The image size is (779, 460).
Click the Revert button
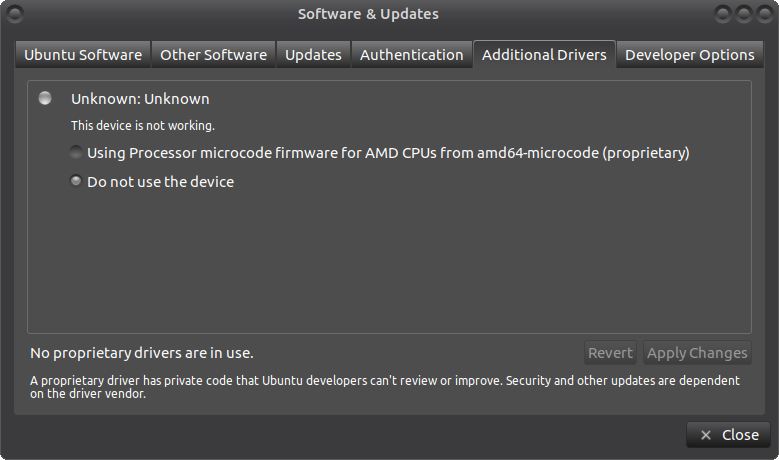pyautogui.click(x=610, y=353)
